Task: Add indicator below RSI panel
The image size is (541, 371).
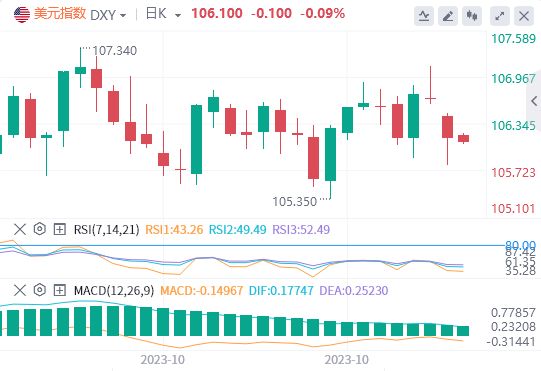Action: [60, 229]
